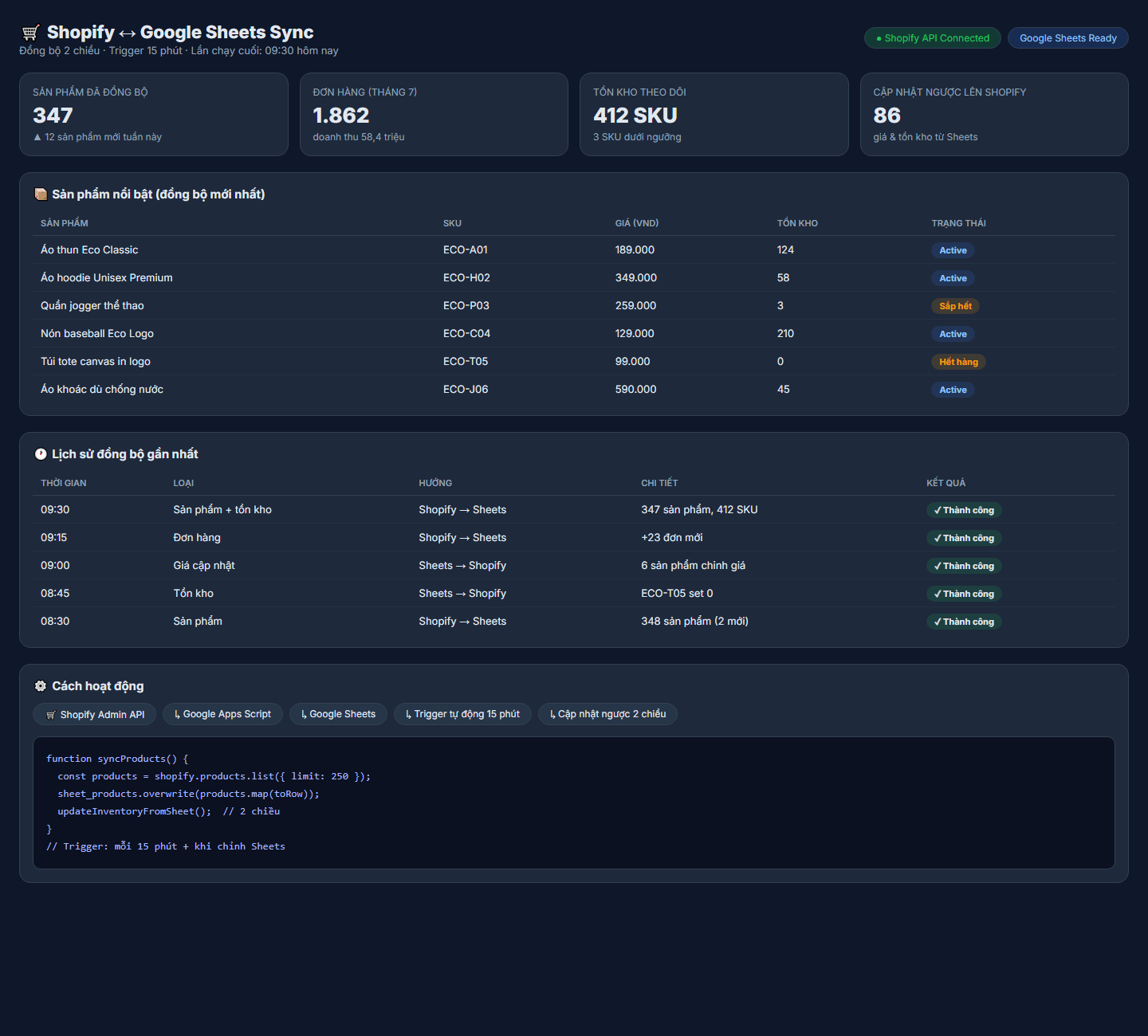The image size is (1148, 1036).
Task: Select the Google Apps Script chip
Action: pyautogui.click(x=222, y=714)
